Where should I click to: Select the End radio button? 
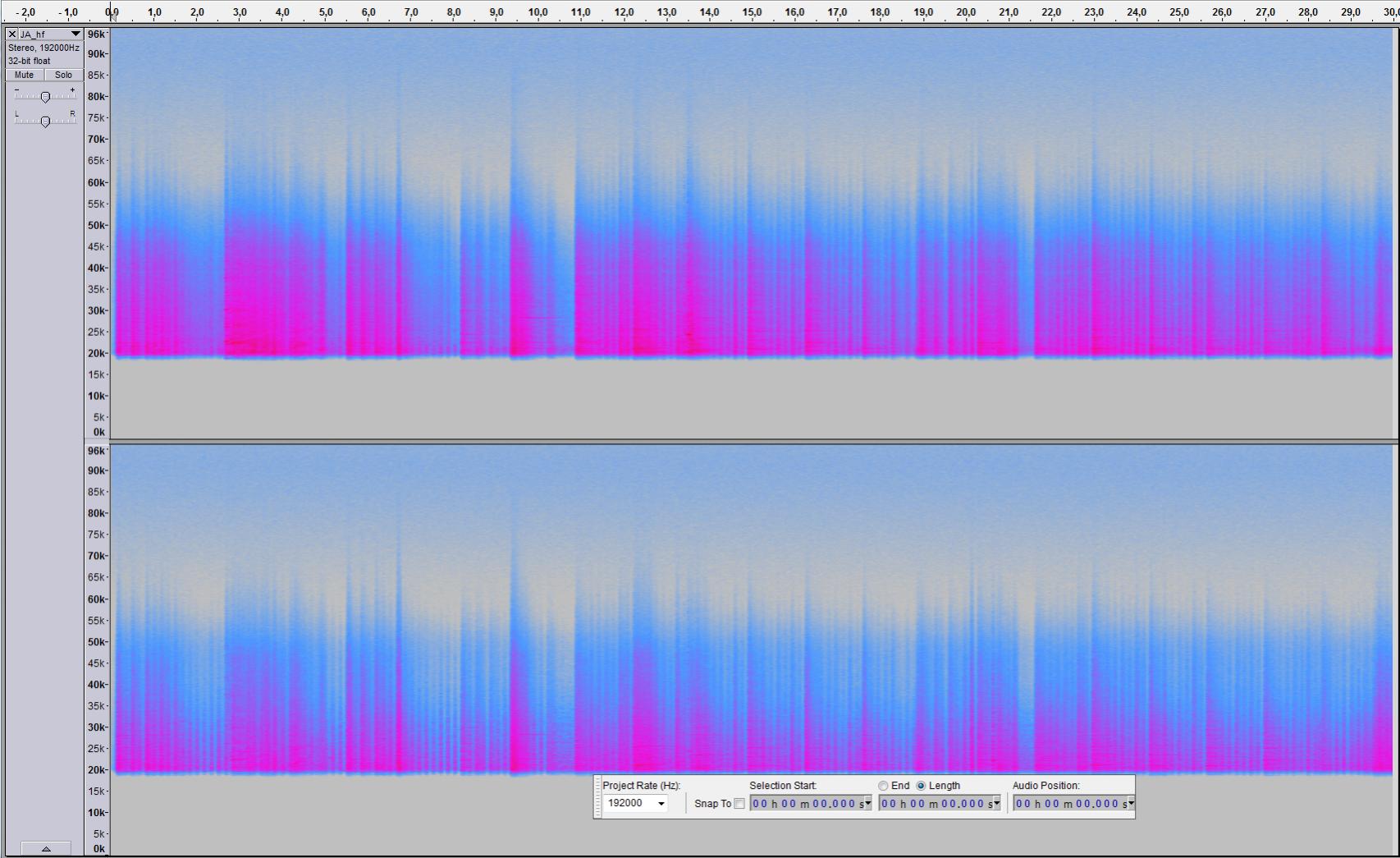point(883,786)
